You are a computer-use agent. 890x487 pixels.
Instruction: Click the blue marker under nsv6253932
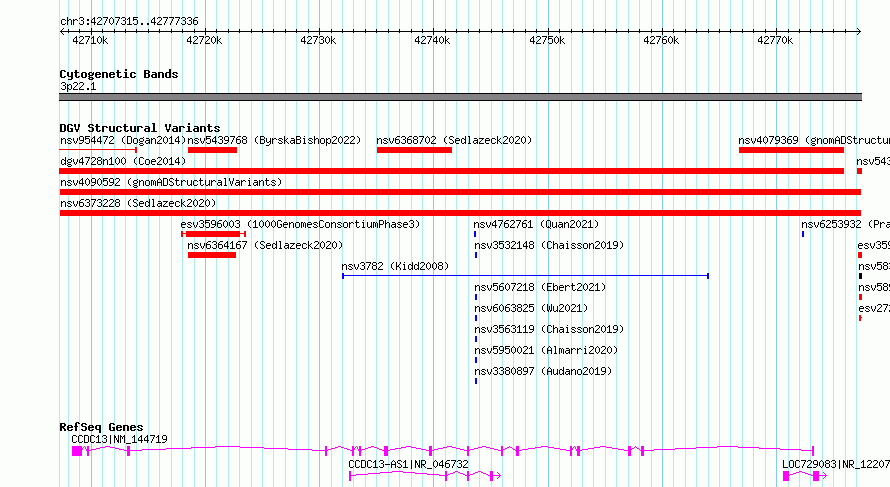(803, 234)
